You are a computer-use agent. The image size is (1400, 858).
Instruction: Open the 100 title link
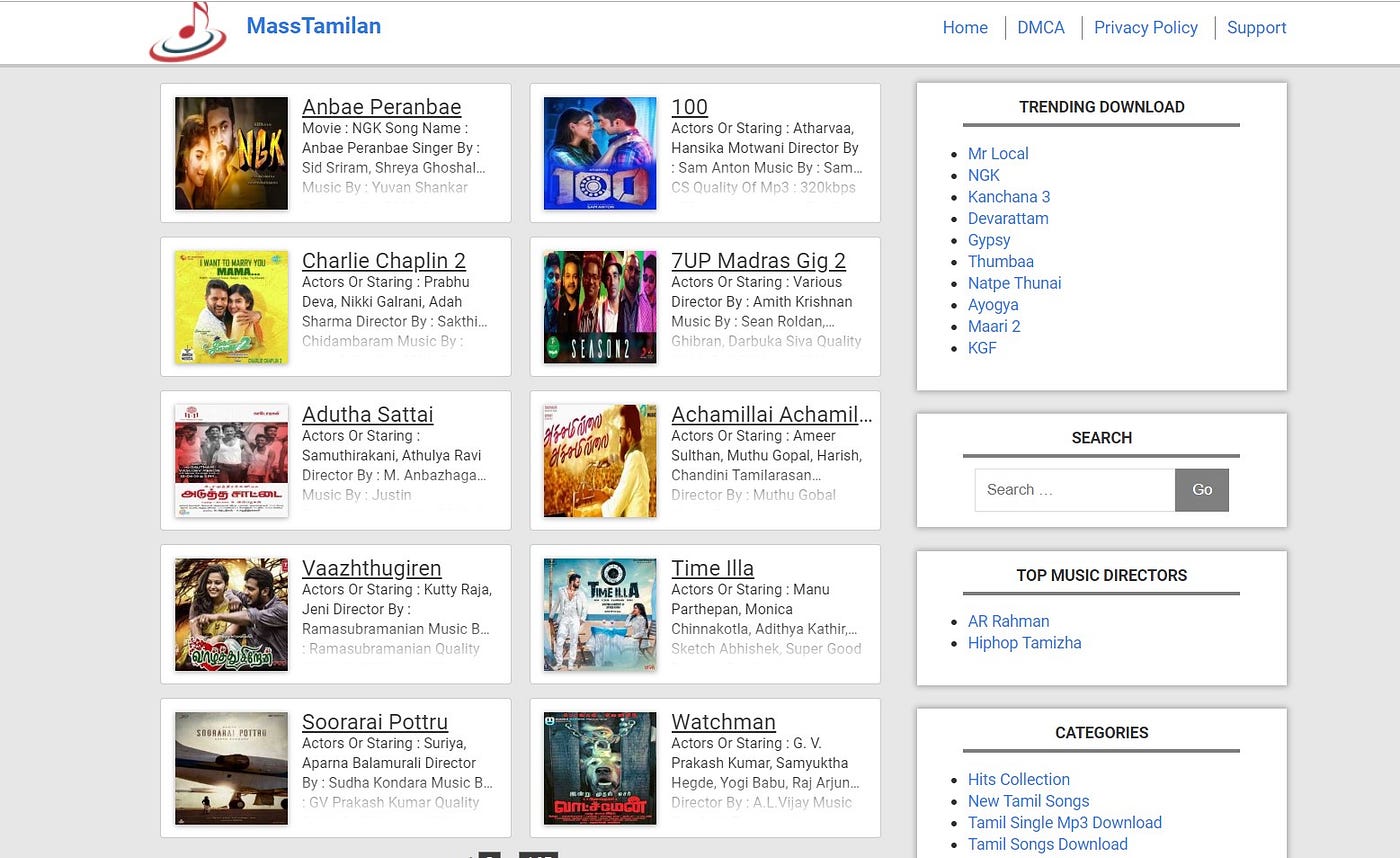click(x=689, y=107)
